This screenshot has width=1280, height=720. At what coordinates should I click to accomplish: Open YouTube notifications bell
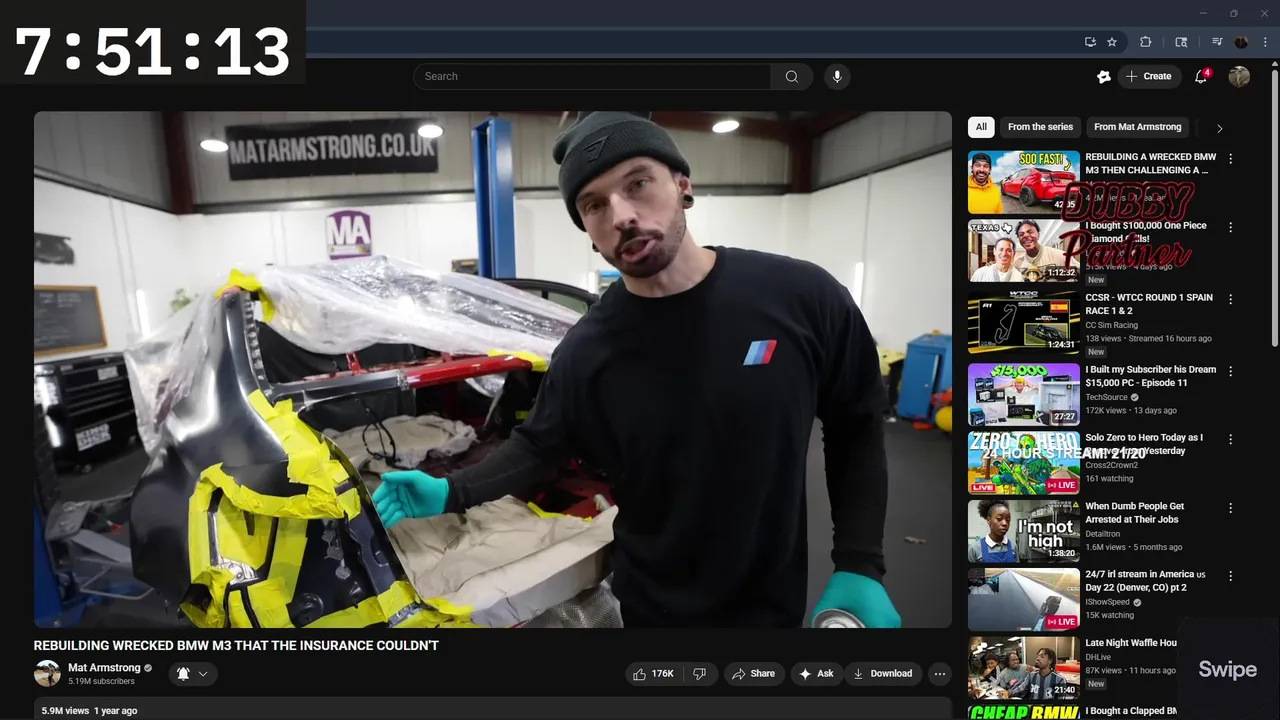pyautogui.click(x=1202, y=76)
